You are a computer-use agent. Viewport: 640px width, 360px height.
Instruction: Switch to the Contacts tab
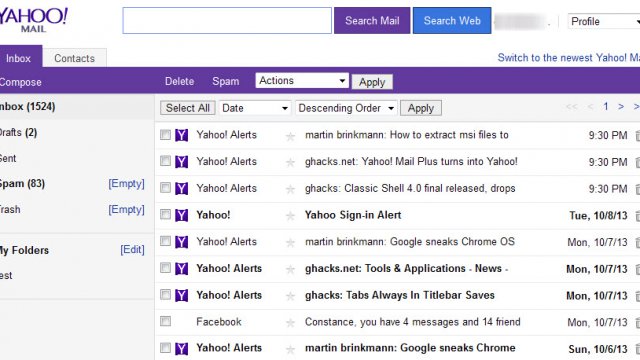(x=74, y=58)
